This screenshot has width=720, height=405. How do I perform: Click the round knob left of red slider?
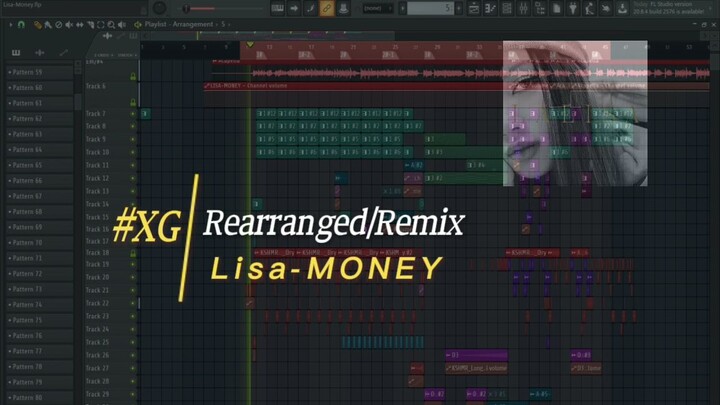159,8
